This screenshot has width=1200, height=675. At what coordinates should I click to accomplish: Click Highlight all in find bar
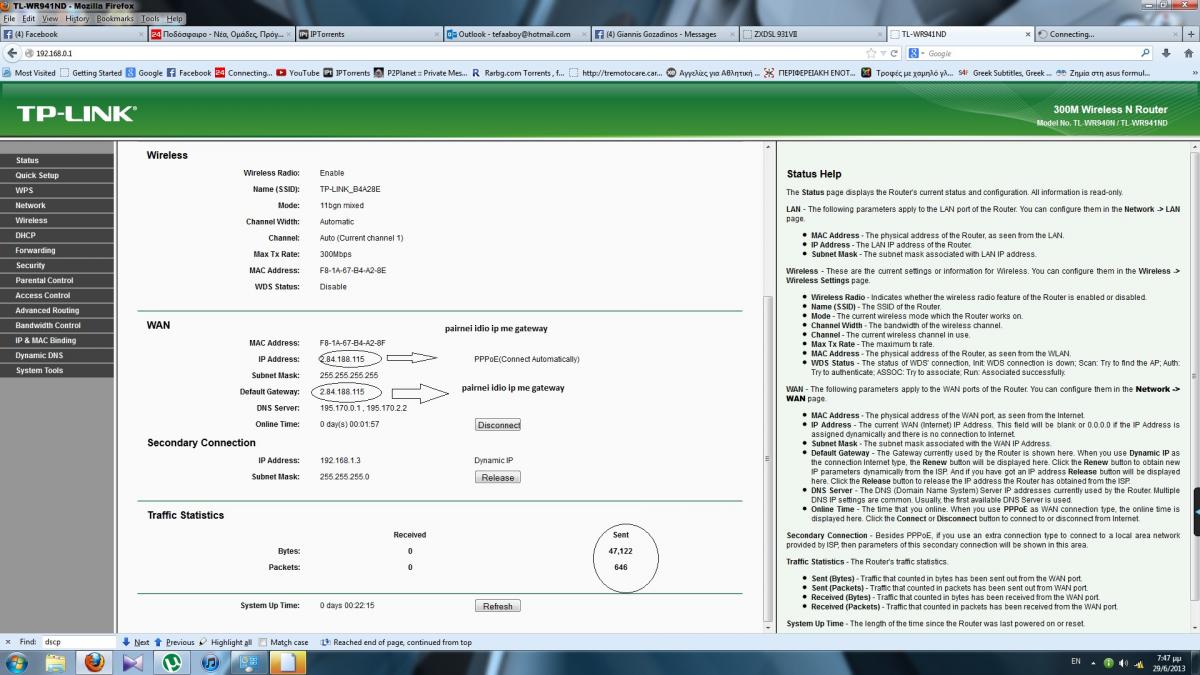click(x=226, y=642)
